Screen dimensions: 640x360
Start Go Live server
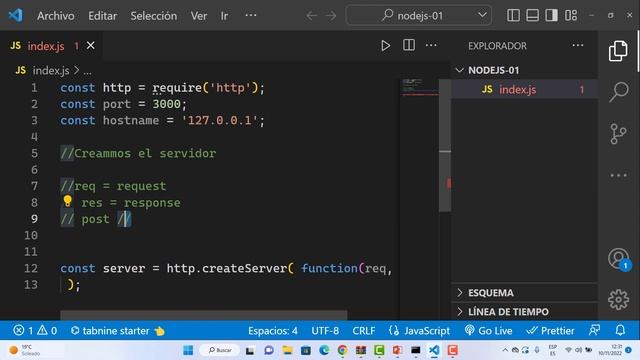[x=489, y=330]
